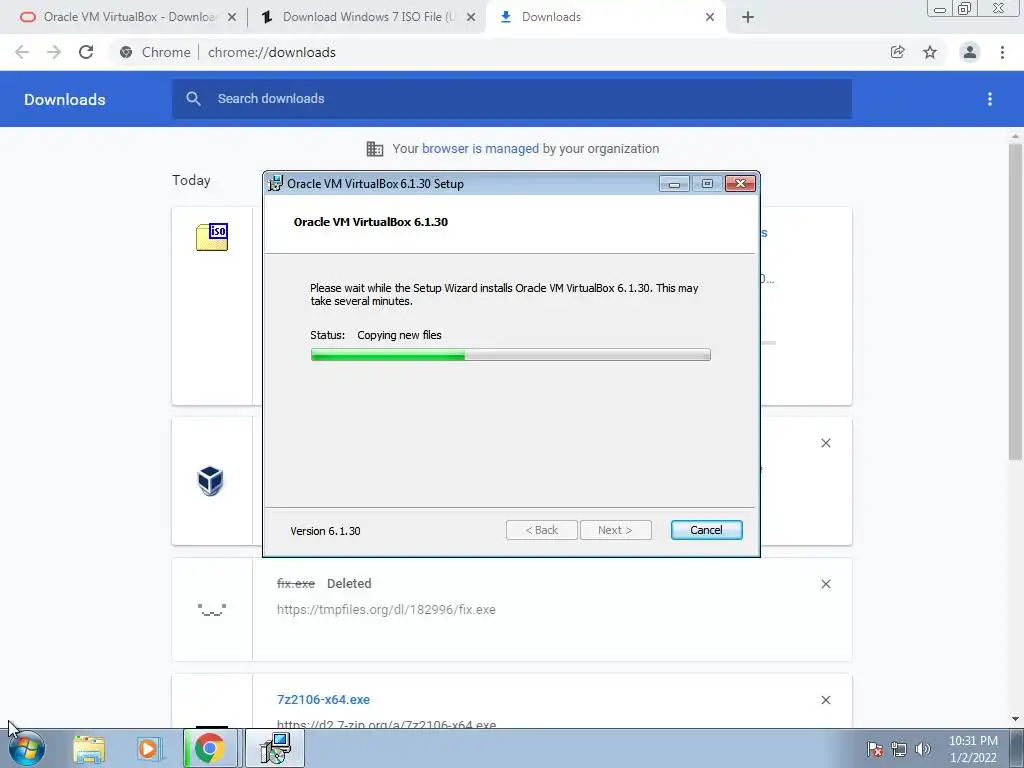This screenshot has height=768, width=1024.
Task: Reload the downloads page
Action: [x=86, y=52]
